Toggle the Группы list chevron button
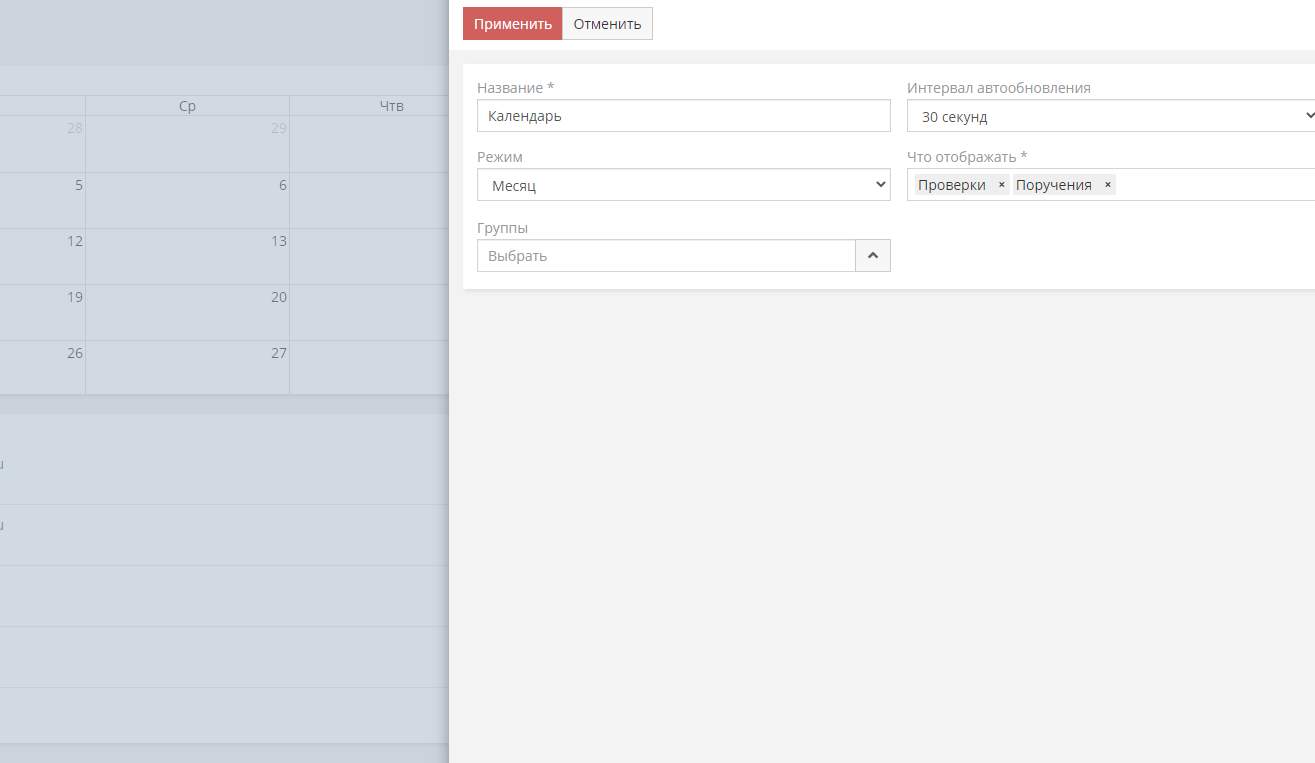Screen dimensions: 1315x763 pyautogui.click(x=872, y=256)
